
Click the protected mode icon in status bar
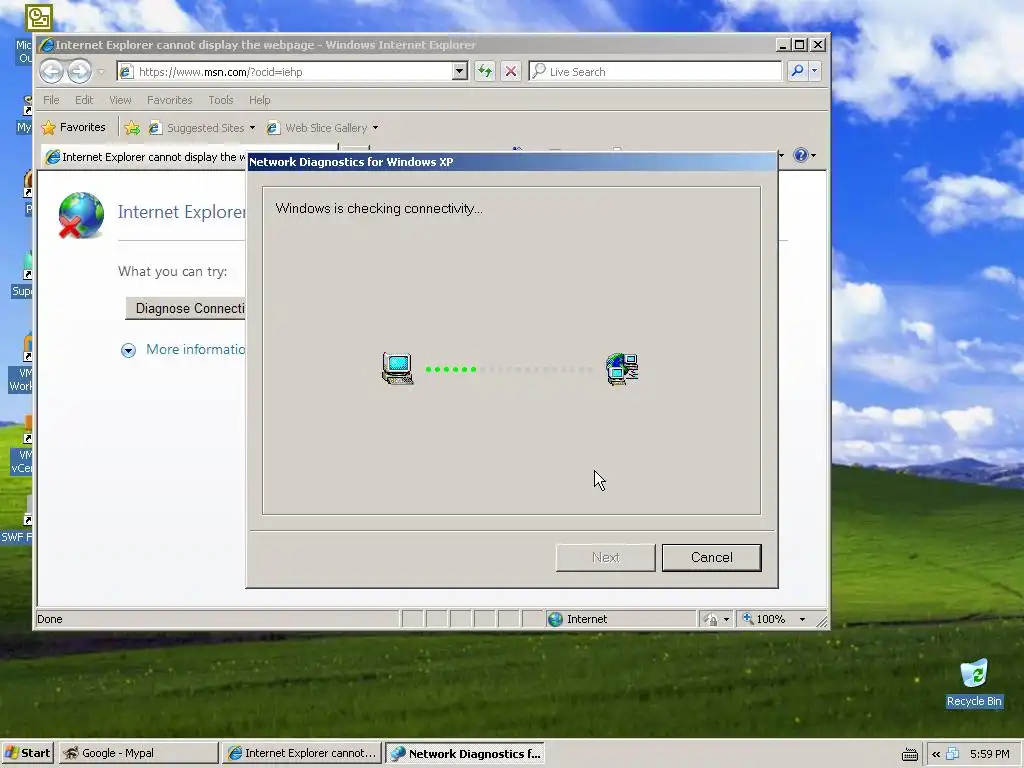coord(711,619)
